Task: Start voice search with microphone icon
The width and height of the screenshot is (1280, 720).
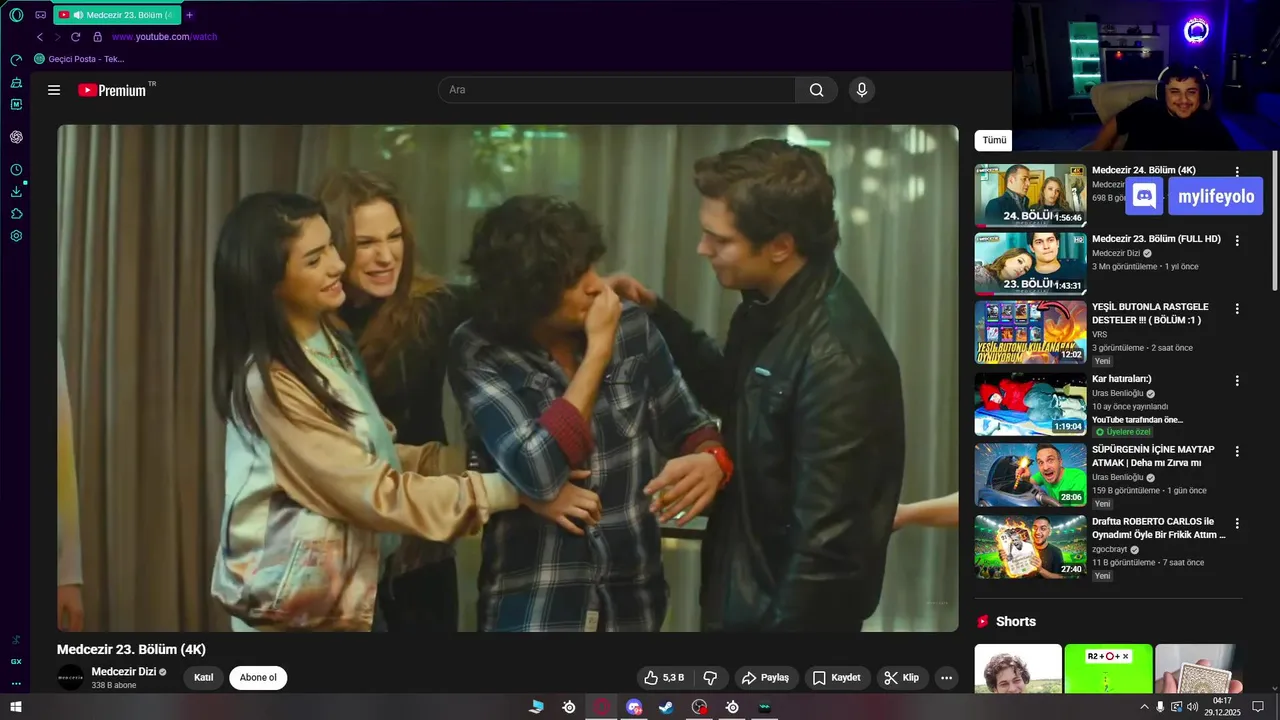Action: pos(862,90)
